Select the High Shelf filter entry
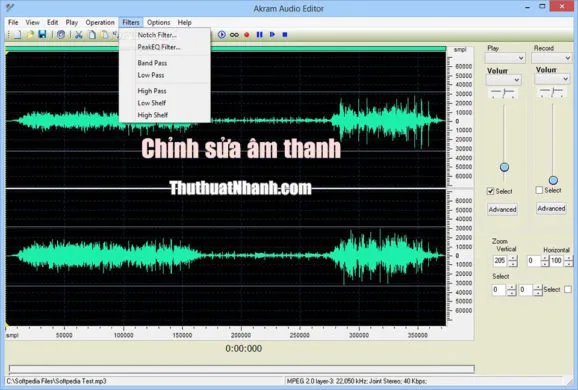This screenshot has height=390, width=578. [165, 115]
